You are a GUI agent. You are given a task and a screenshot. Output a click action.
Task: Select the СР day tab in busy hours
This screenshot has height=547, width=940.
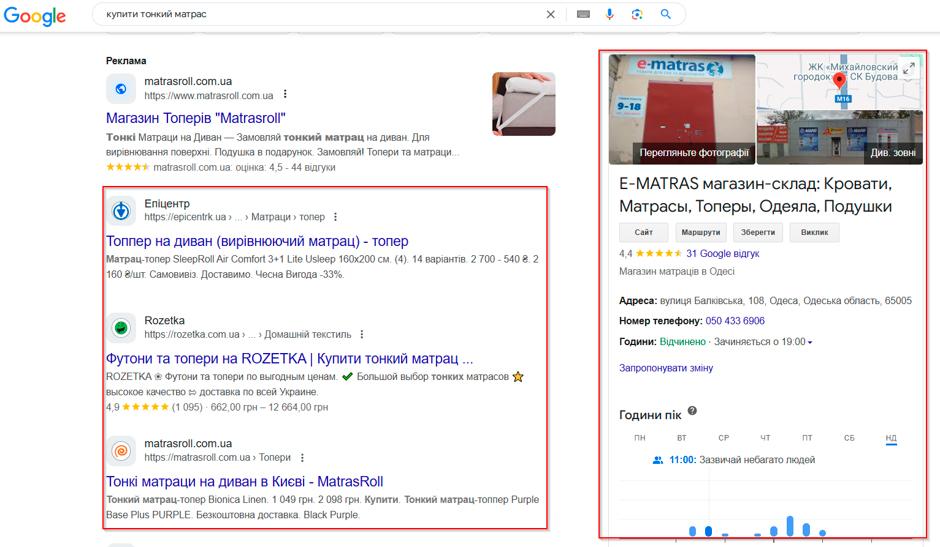pos(724,438)
